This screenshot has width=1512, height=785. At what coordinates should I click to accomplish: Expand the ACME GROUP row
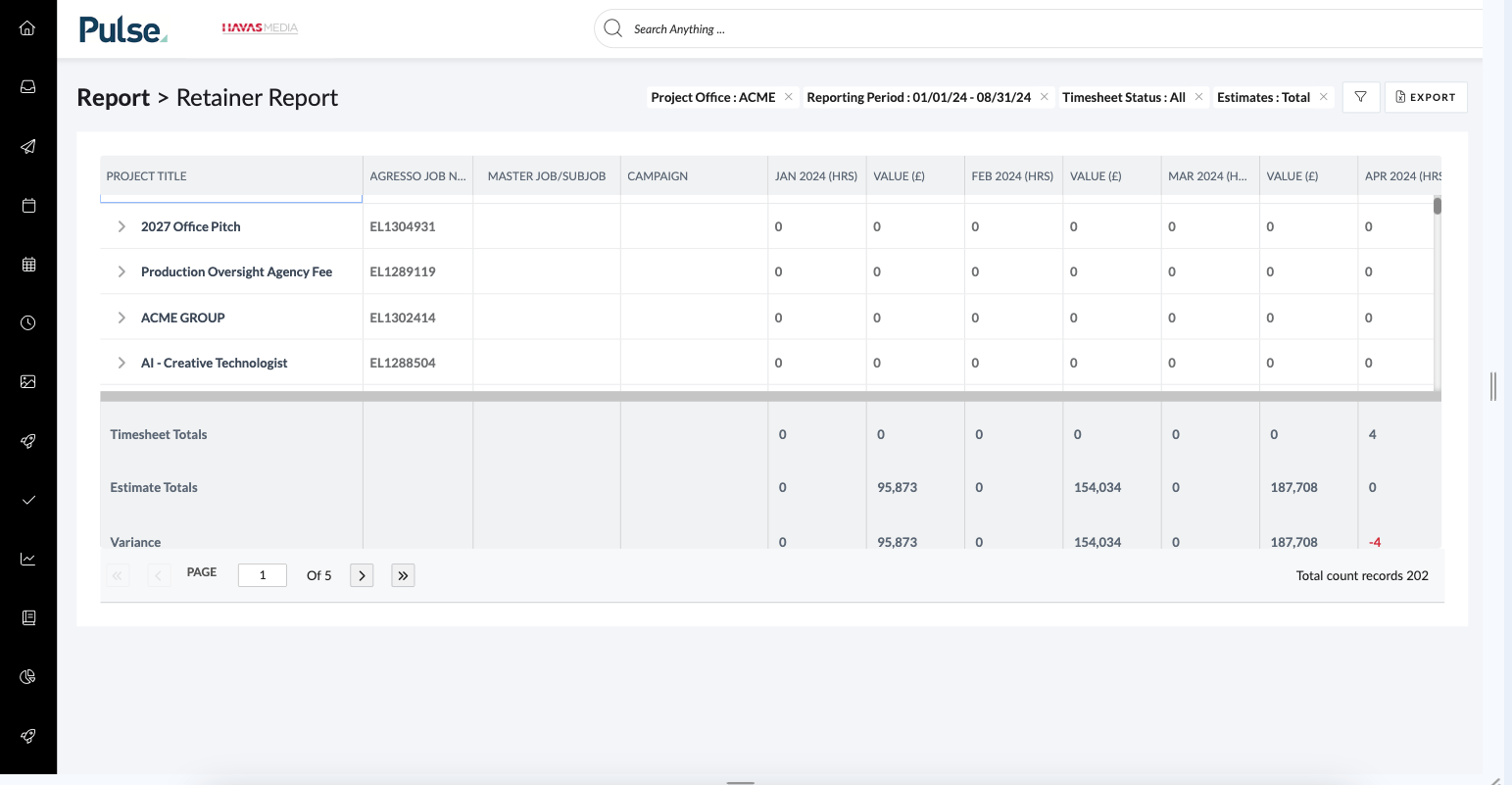(122, 318)
